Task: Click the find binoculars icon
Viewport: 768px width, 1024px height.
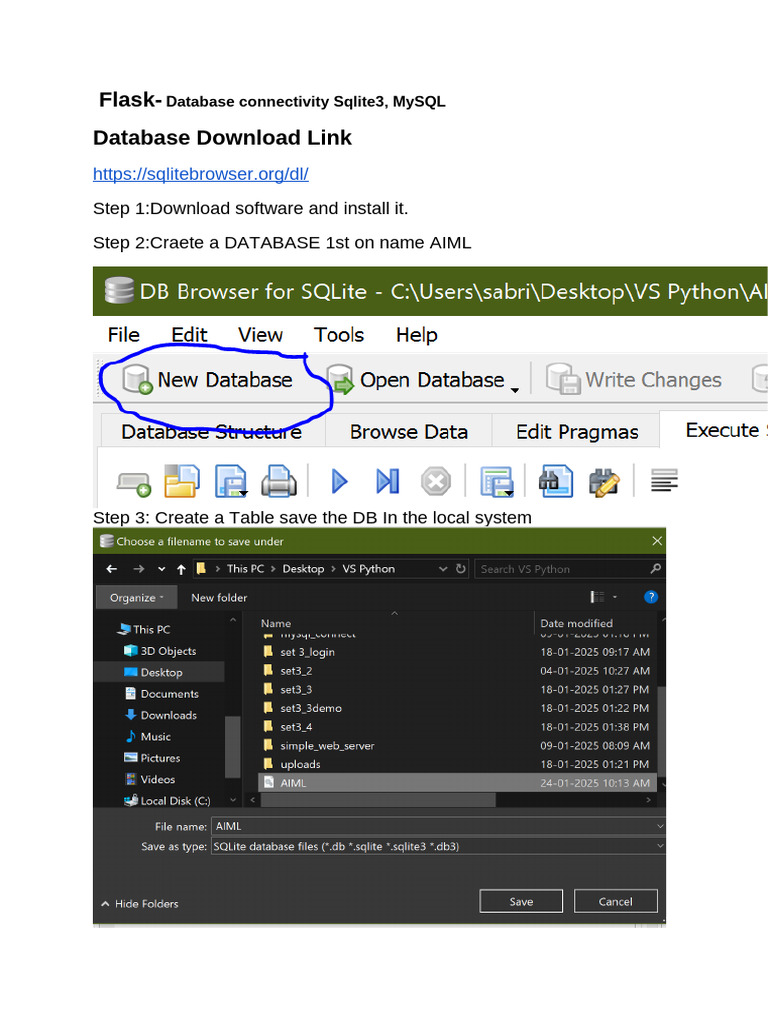Action: [556, 481]
